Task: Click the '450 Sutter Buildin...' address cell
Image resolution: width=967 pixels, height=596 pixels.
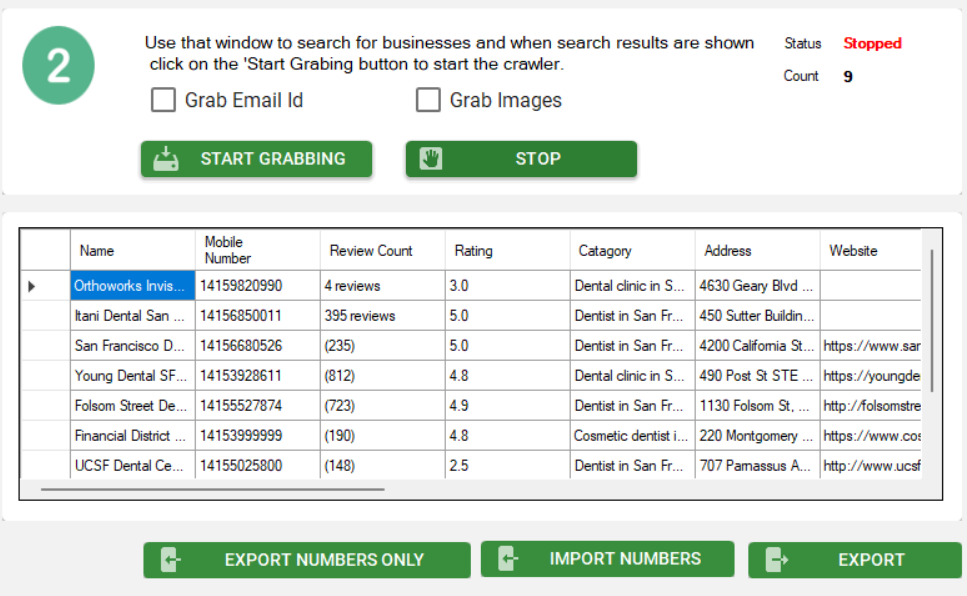Action: coord(758,316)
